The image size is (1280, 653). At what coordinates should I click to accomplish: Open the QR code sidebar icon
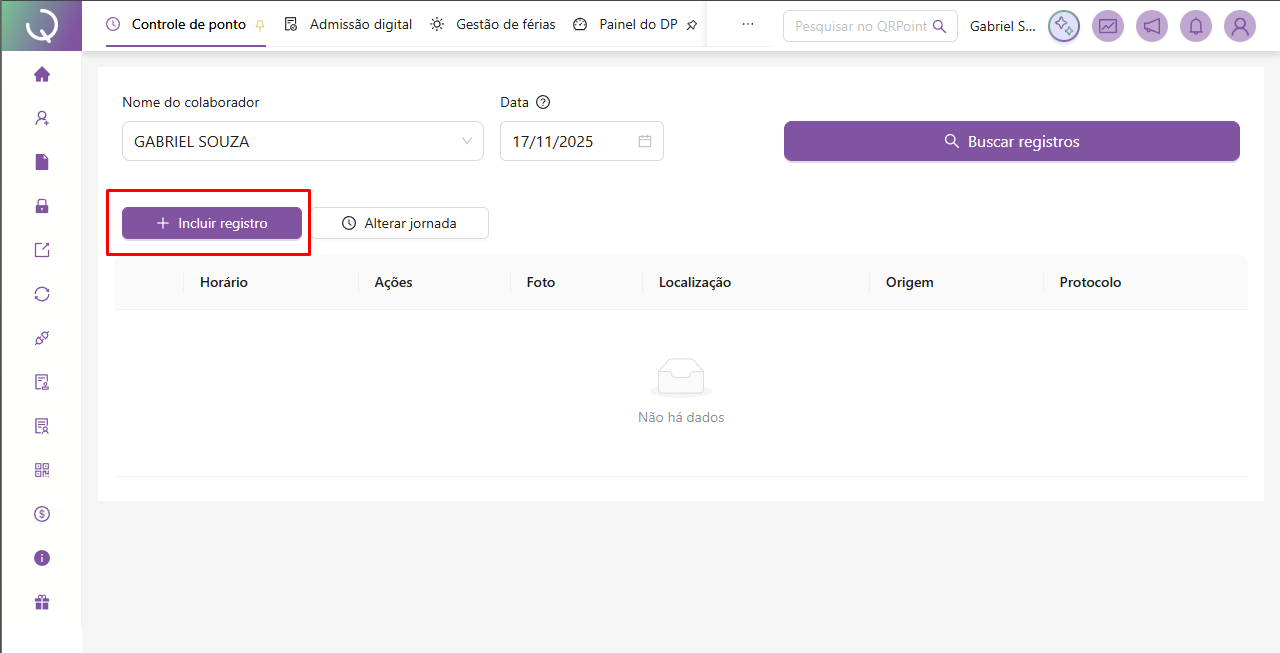[42, 470]
